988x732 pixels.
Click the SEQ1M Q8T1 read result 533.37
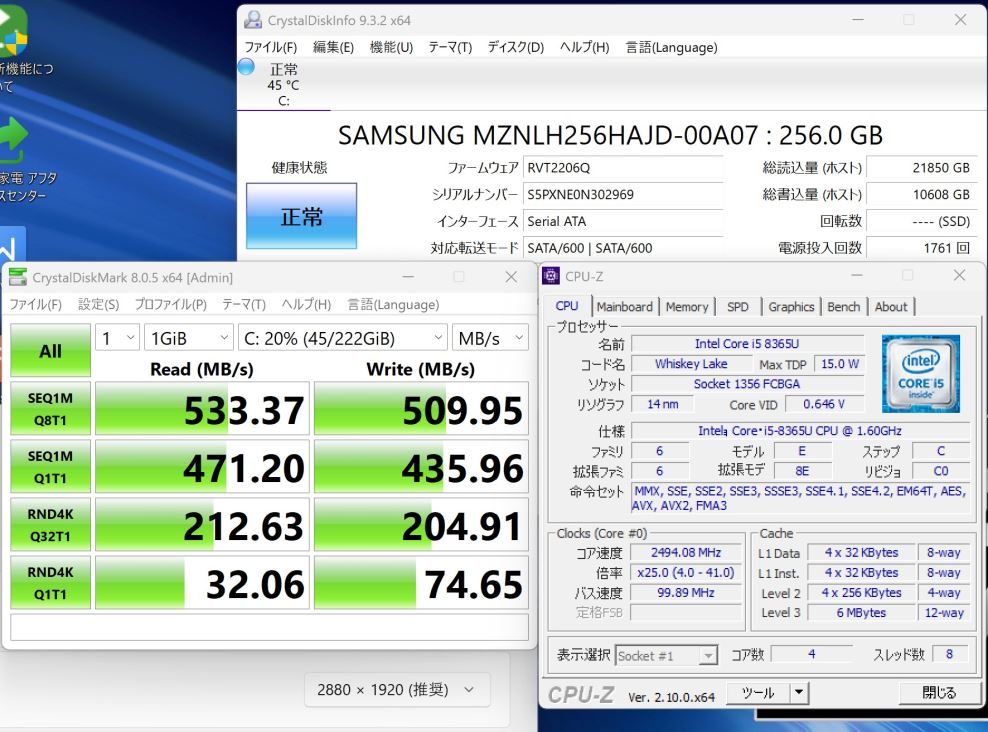(202, 409)
